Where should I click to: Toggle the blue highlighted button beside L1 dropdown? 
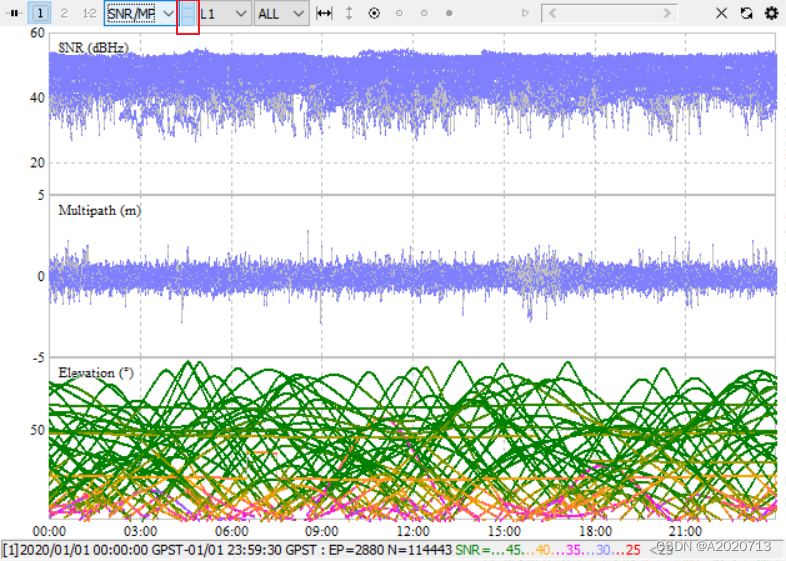point(188,14)
